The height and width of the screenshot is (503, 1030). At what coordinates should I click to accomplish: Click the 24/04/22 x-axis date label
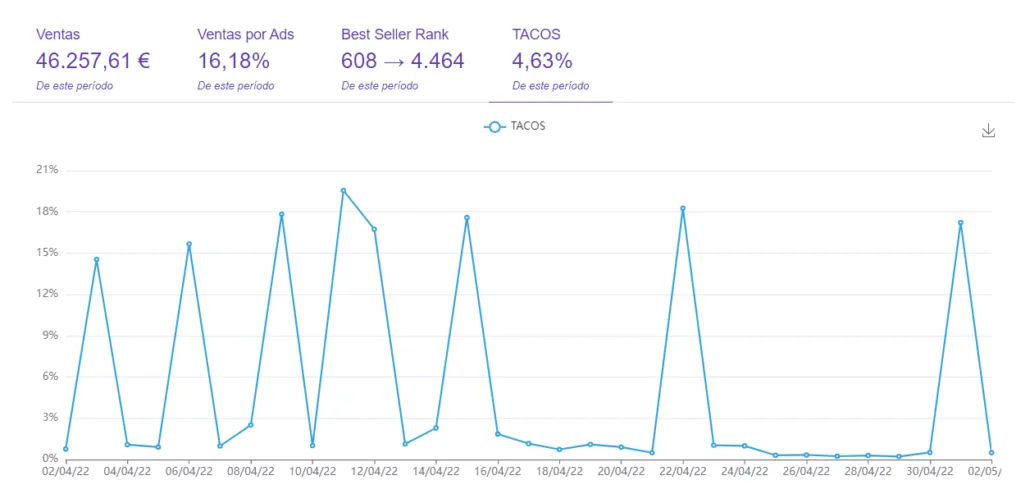[x=744, y=471]
